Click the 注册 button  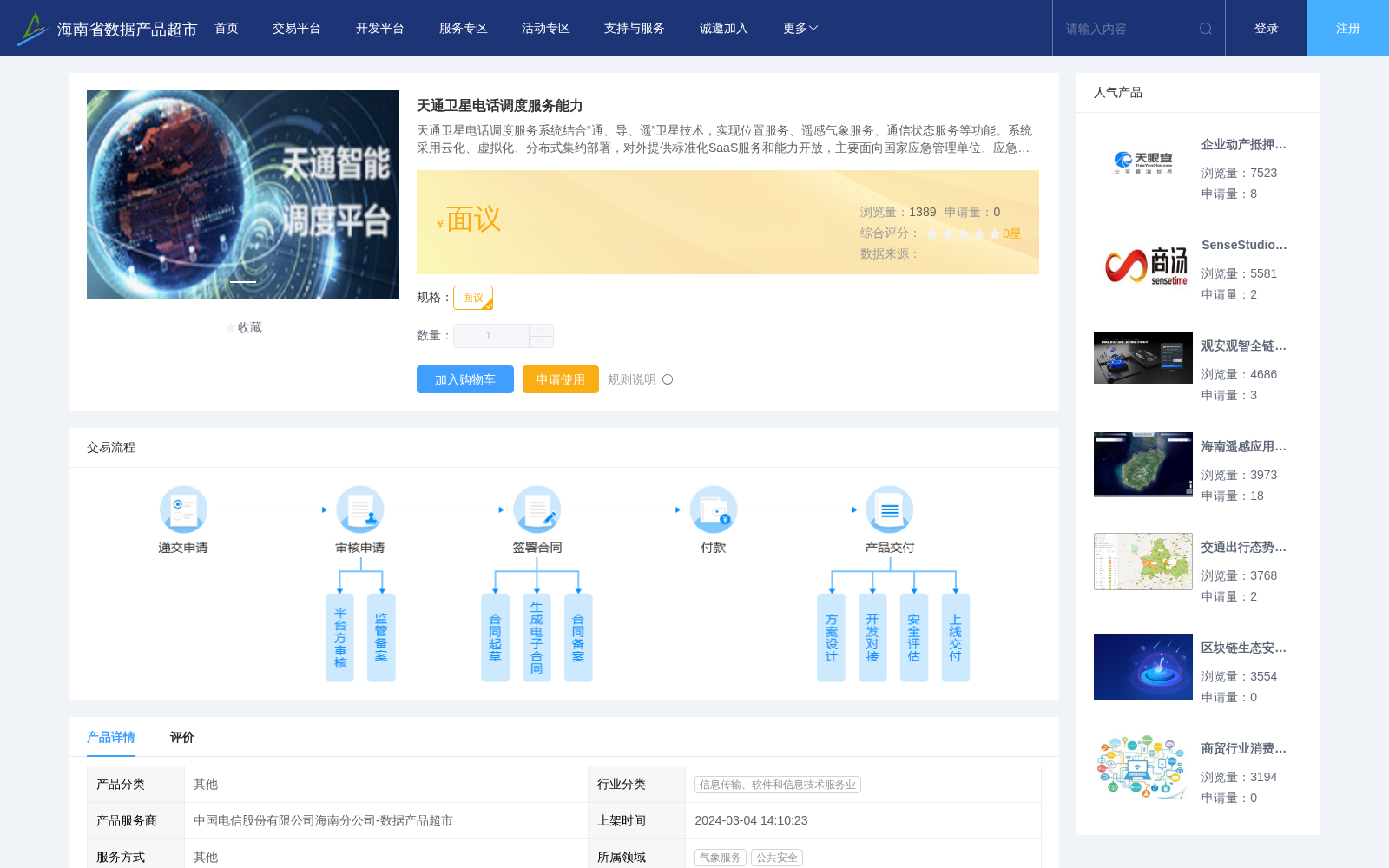pyautogui.click(x=1348, y=29)
